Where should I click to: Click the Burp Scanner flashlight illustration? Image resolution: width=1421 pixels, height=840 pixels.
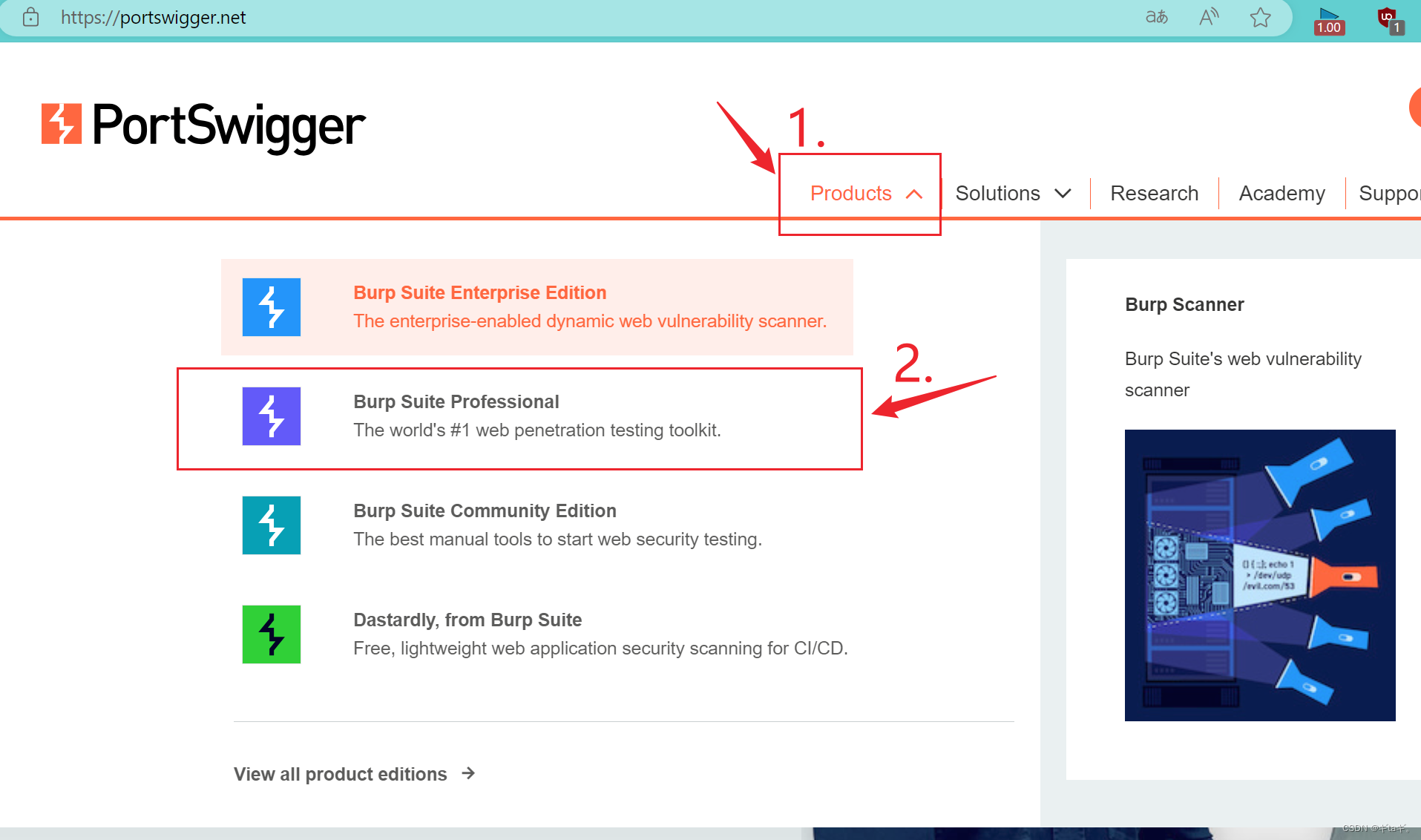[1260, 575]
